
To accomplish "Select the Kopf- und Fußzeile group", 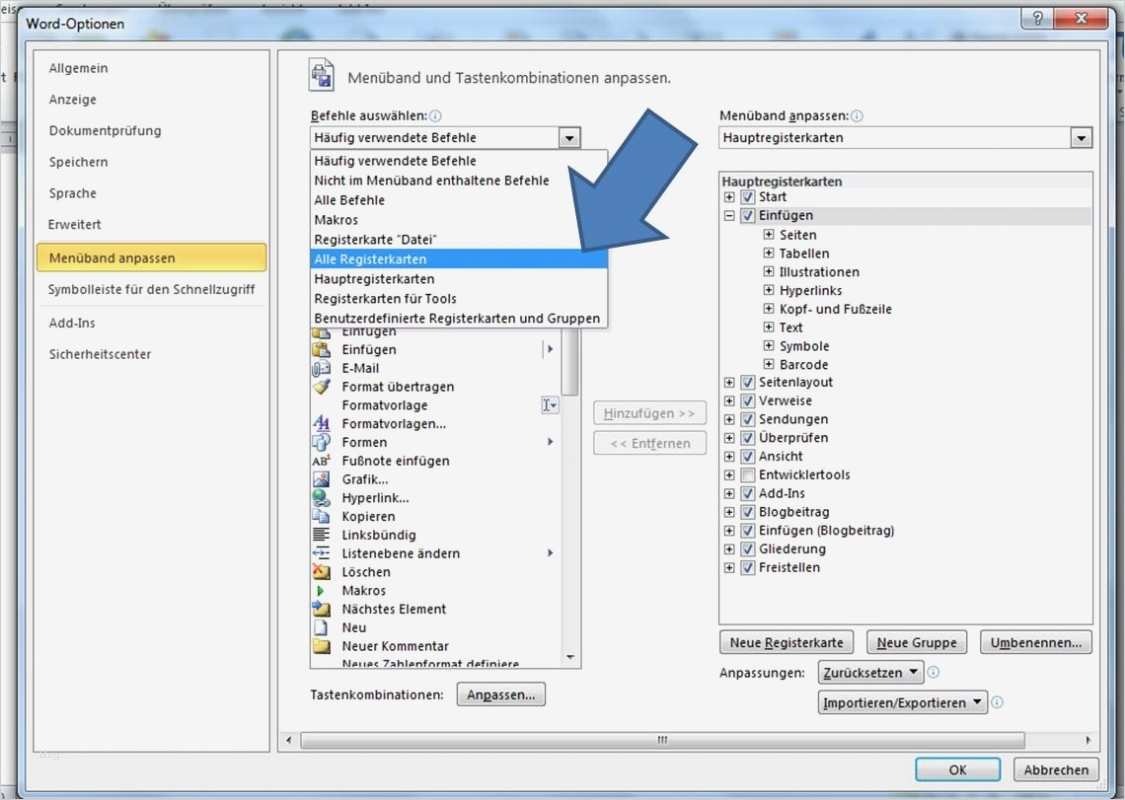I will tap(835, 309).
